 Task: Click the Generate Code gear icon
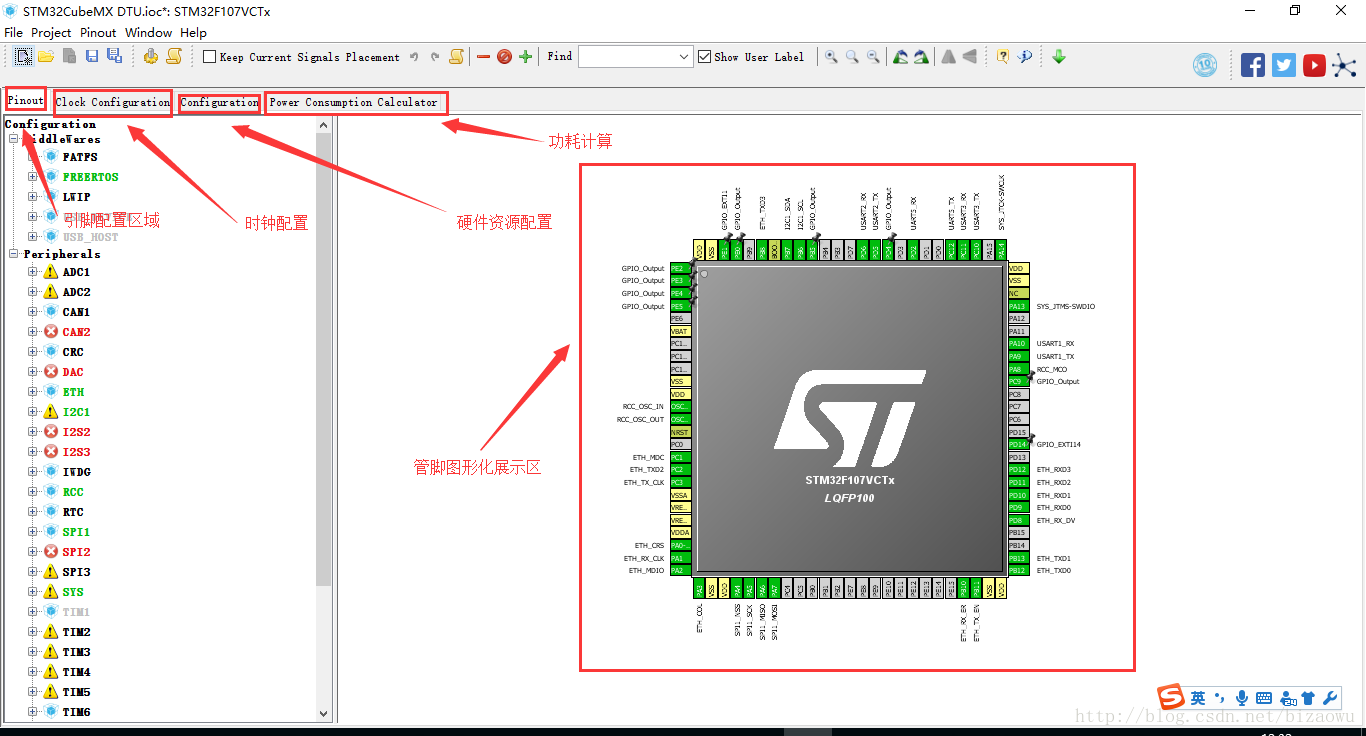(x=151, y=57)
